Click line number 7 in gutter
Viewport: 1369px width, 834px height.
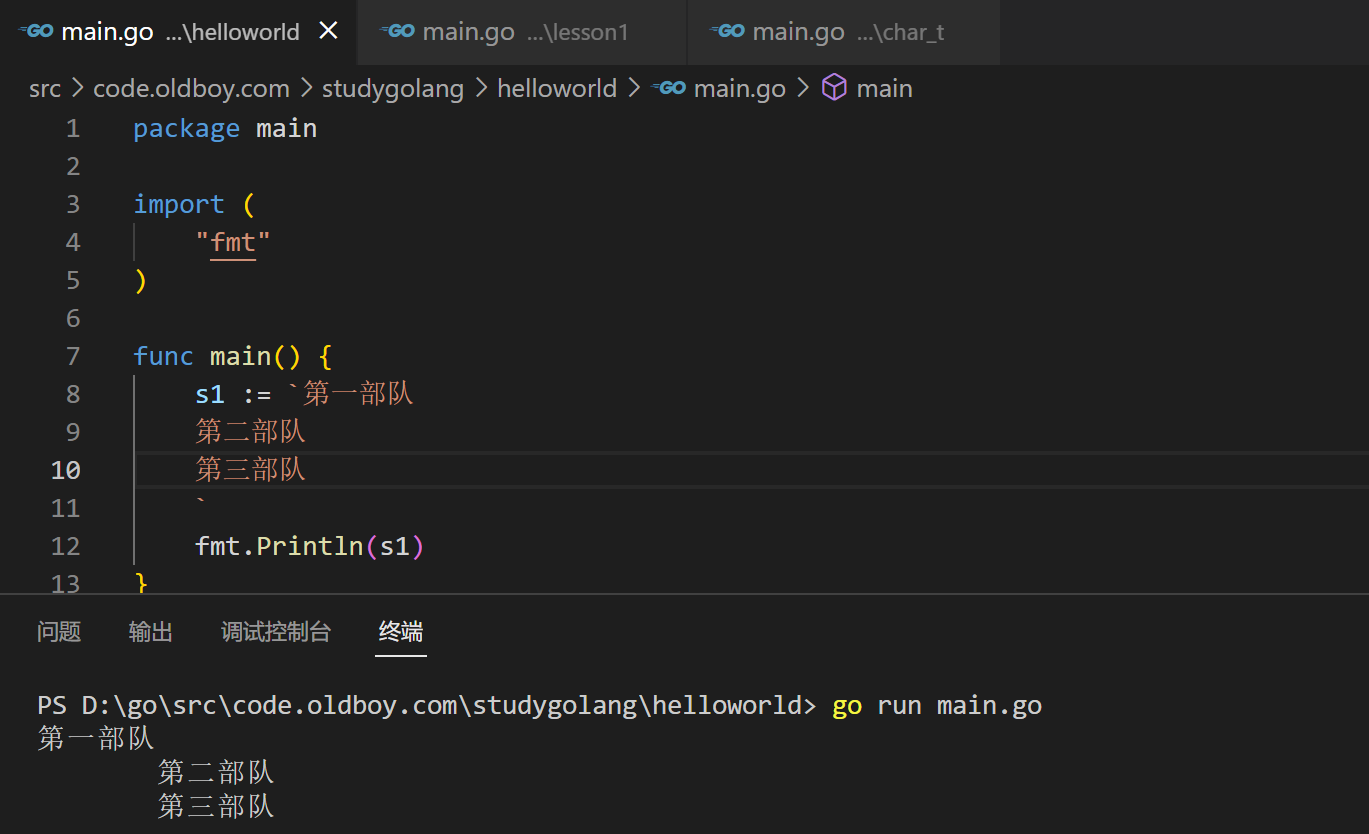pos(72,356)
